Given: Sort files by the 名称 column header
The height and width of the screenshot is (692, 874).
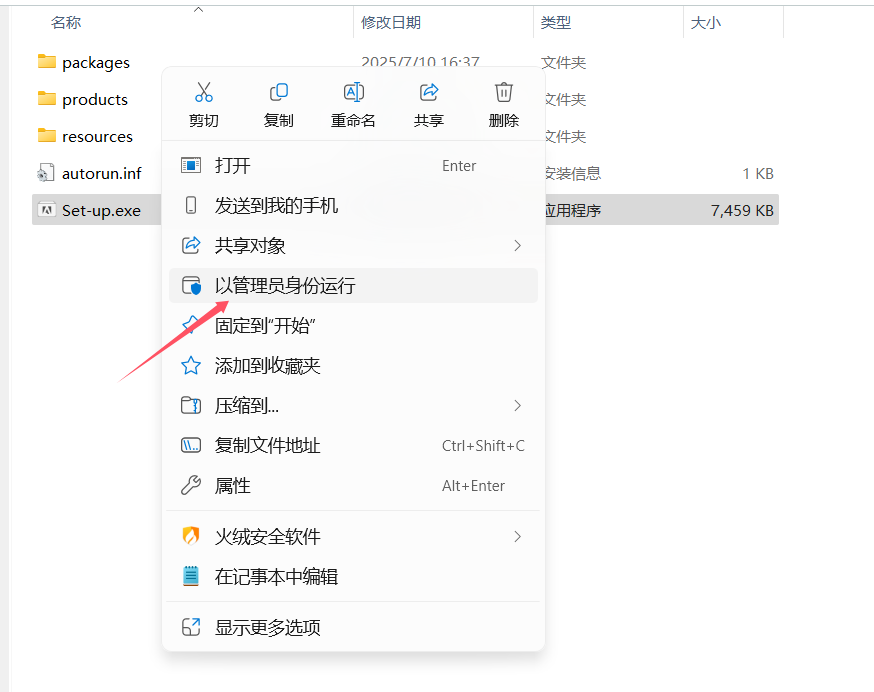Looking at the screenshot, I should coord(66,21).
